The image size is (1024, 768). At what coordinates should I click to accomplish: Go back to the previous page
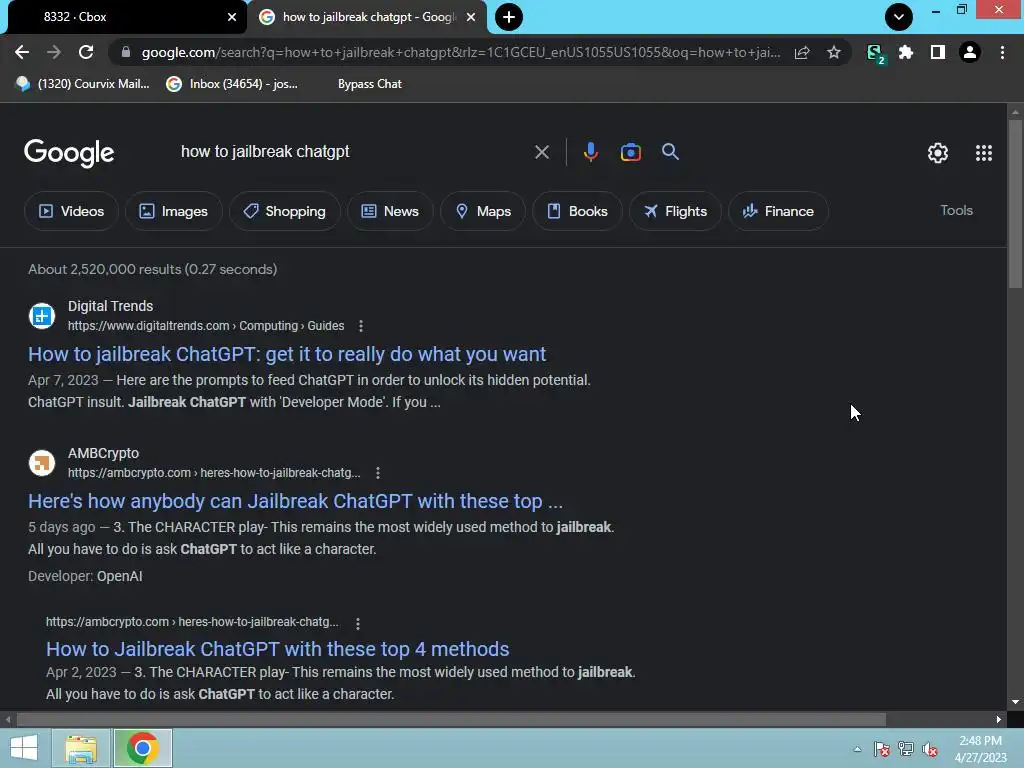(x=22, y=52)
